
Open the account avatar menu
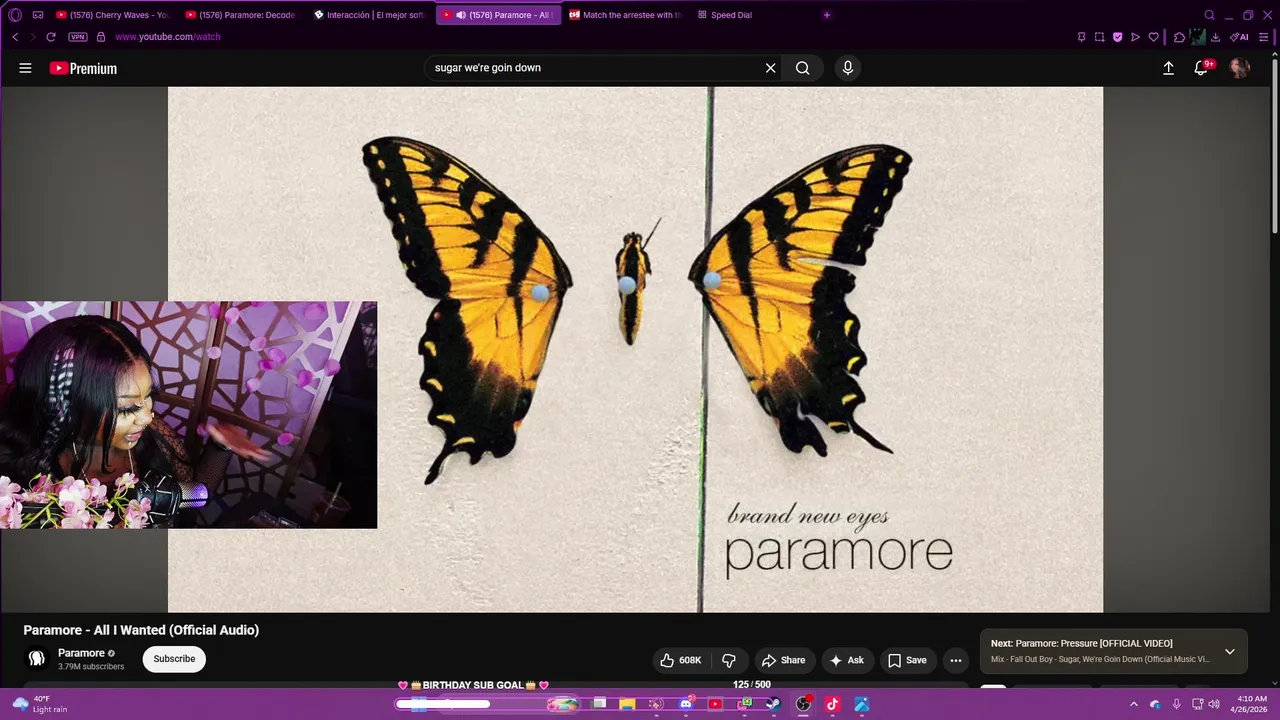[1240, 68]
